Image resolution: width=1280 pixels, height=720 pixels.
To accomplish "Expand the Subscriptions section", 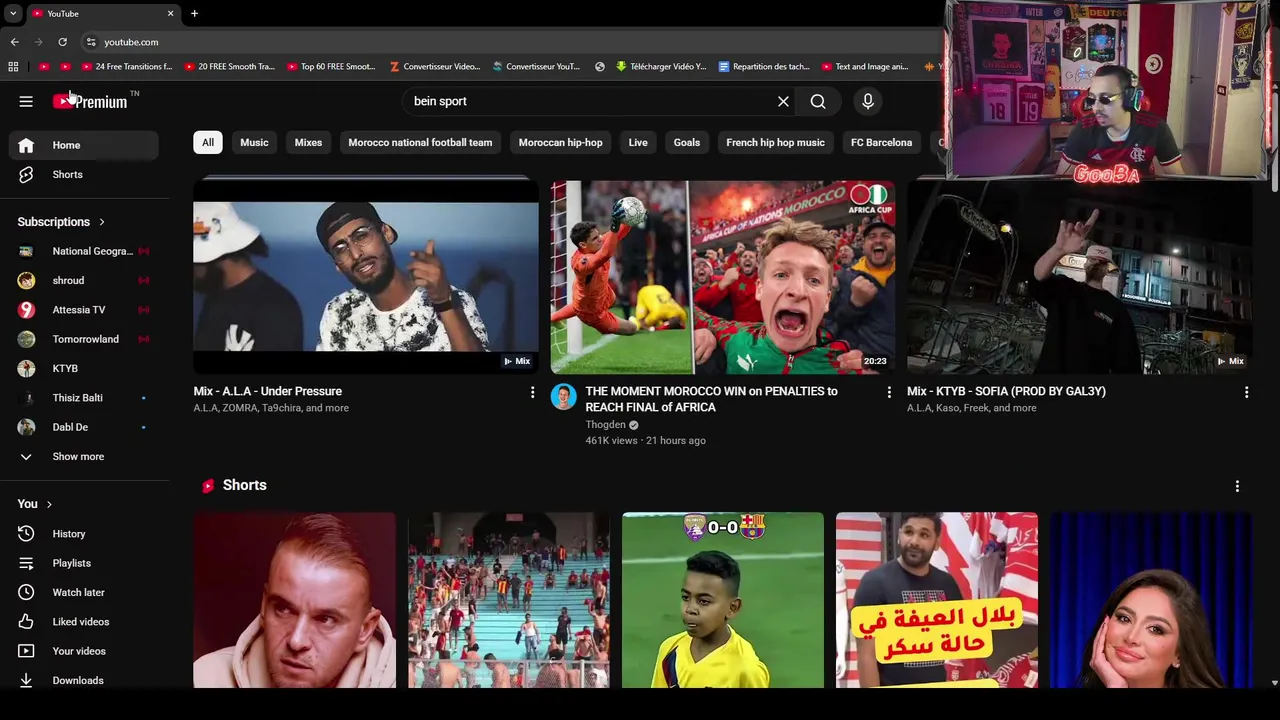I will (61, 222).
